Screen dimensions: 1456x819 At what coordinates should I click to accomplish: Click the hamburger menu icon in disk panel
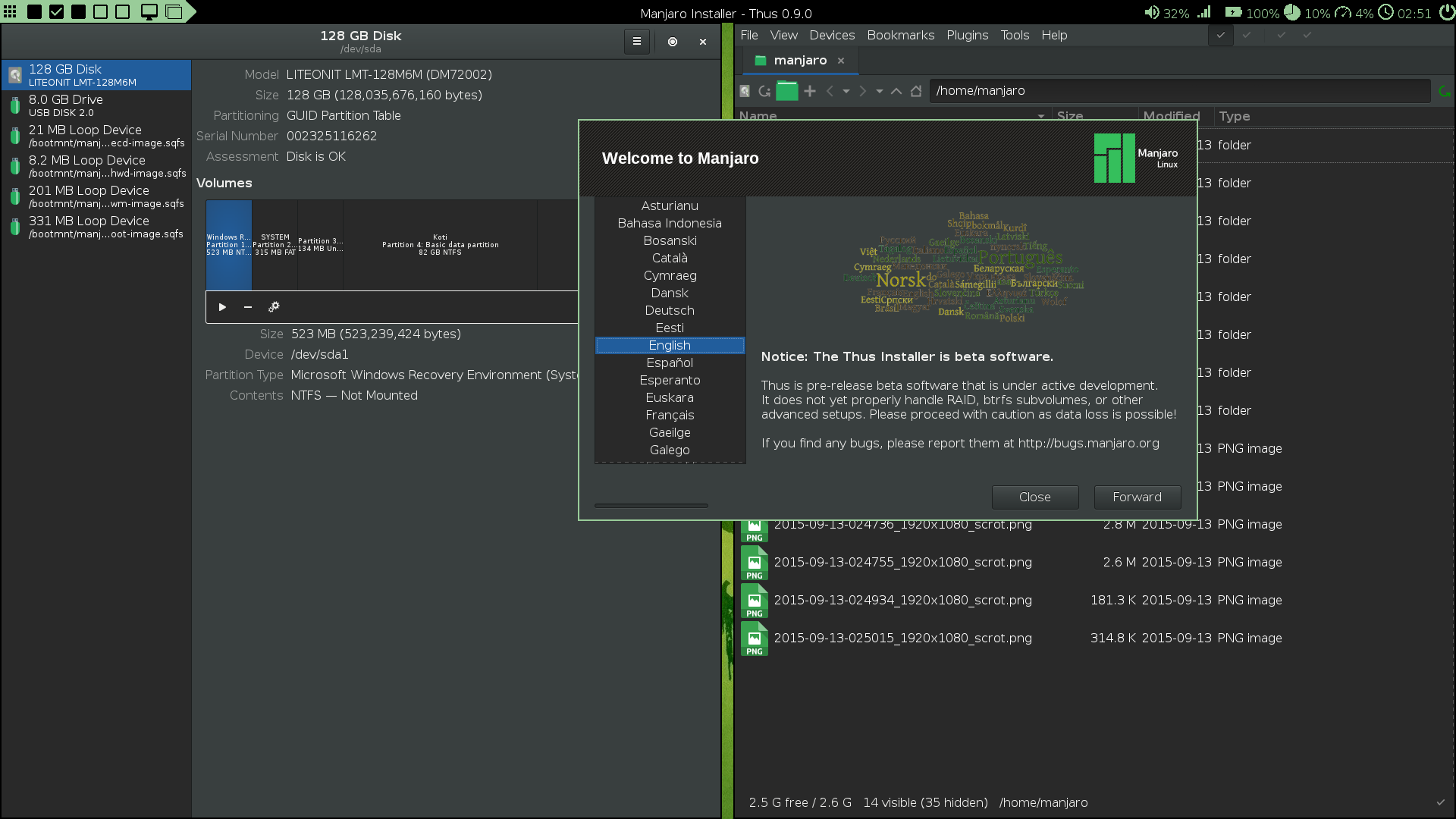pyautogui.click(x=636, y=41)
